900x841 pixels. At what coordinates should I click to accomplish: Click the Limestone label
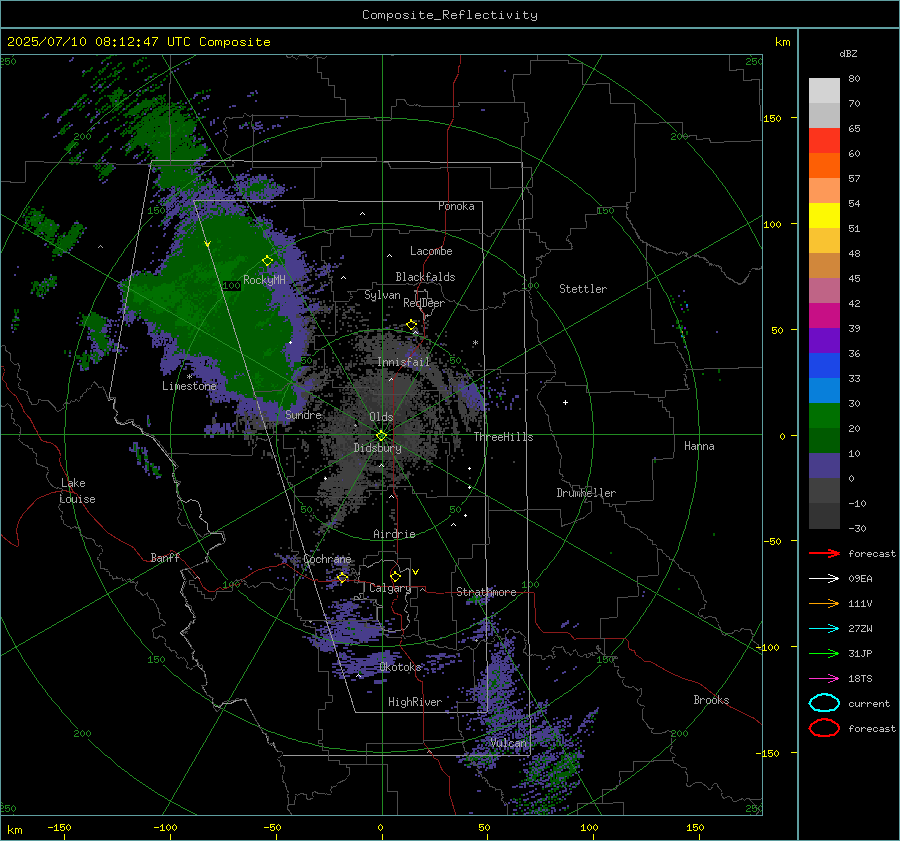tap(189, 386)
